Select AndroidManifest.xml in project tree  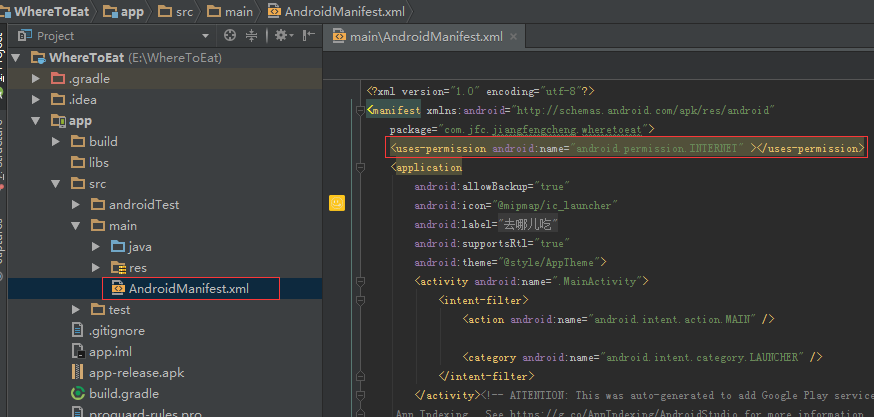click(189, 289)
